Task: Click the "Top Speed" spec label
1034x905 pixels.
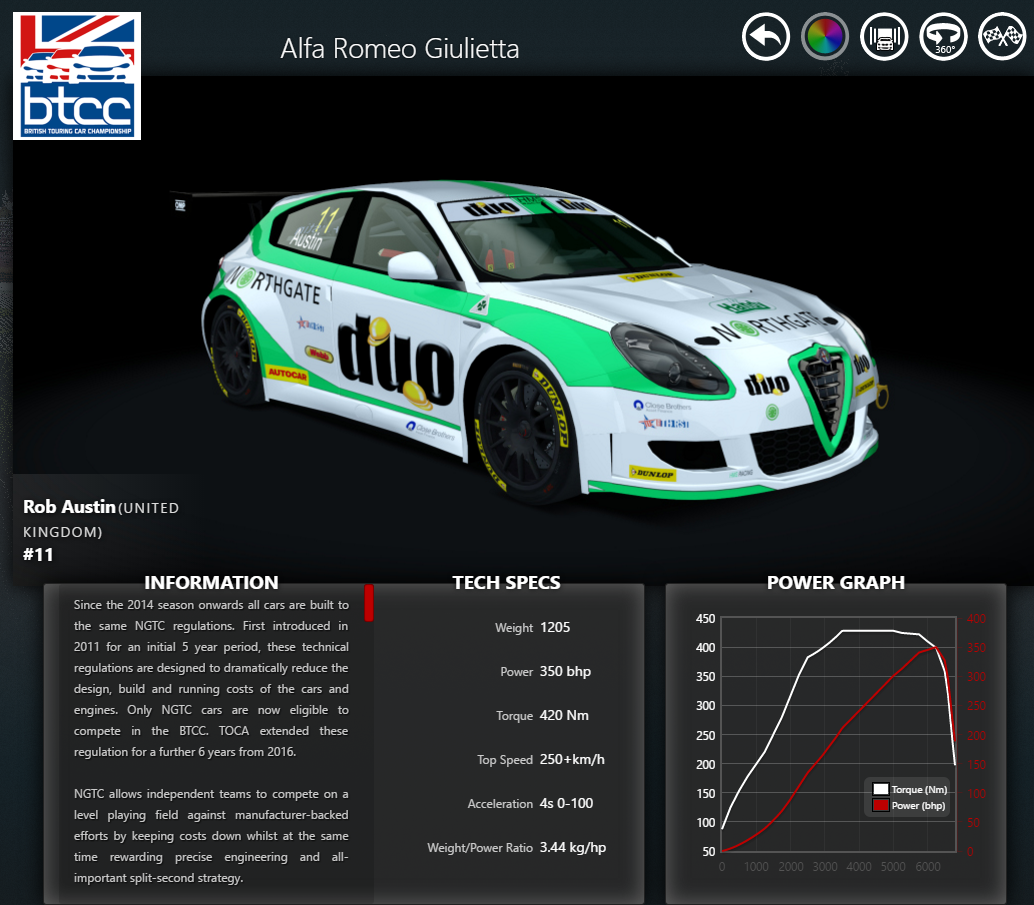Action: pyautogui.click(x=504, y=760)
